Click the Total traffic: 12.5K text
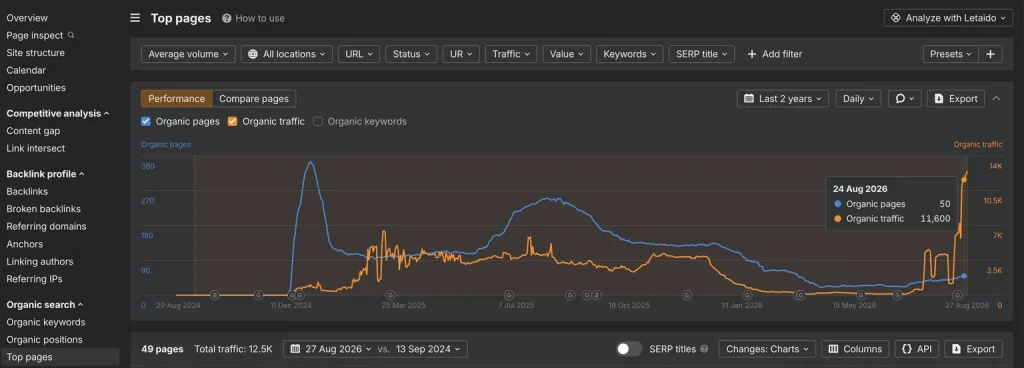Viewport: 1024px width, 368px height. click(x=233, y=349)
